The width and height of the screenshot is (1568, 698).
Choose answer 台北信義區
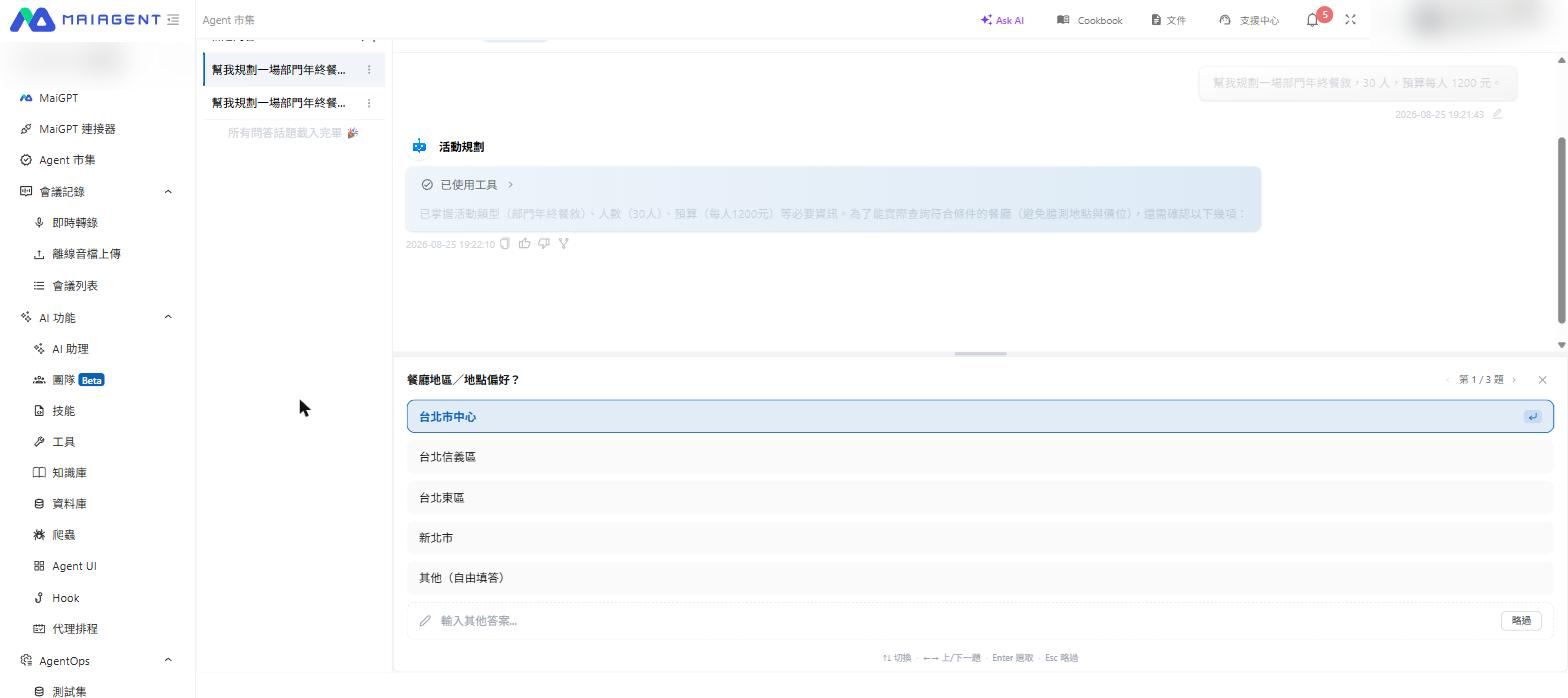pos(980,457)
